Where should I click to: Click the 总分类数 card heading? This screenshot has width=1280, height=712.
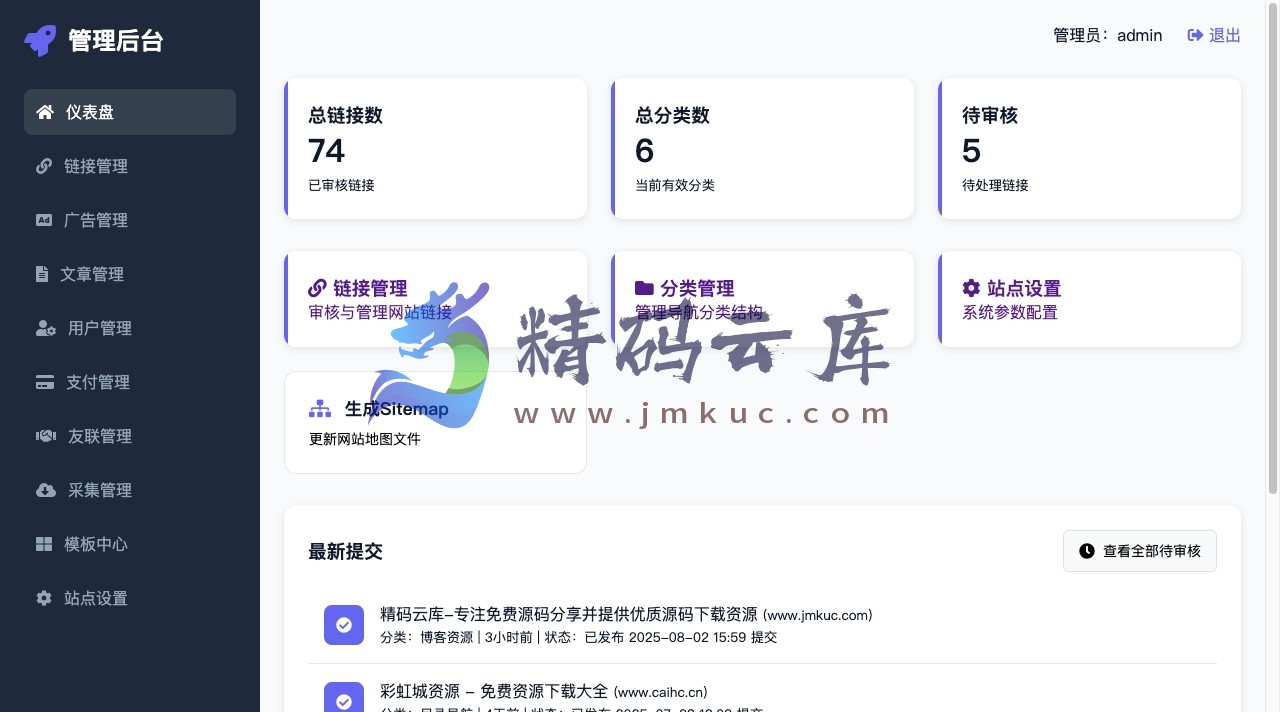tap(673, 115)
